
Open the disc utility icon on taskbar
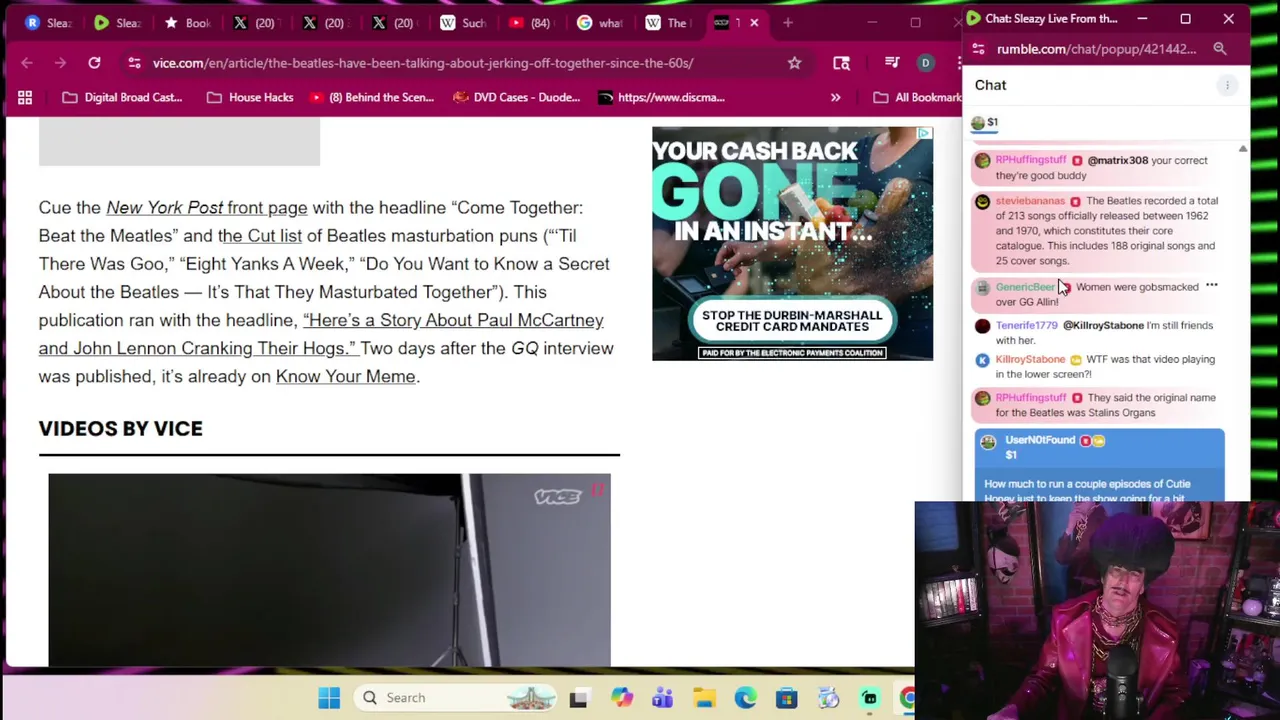point(828,698)
